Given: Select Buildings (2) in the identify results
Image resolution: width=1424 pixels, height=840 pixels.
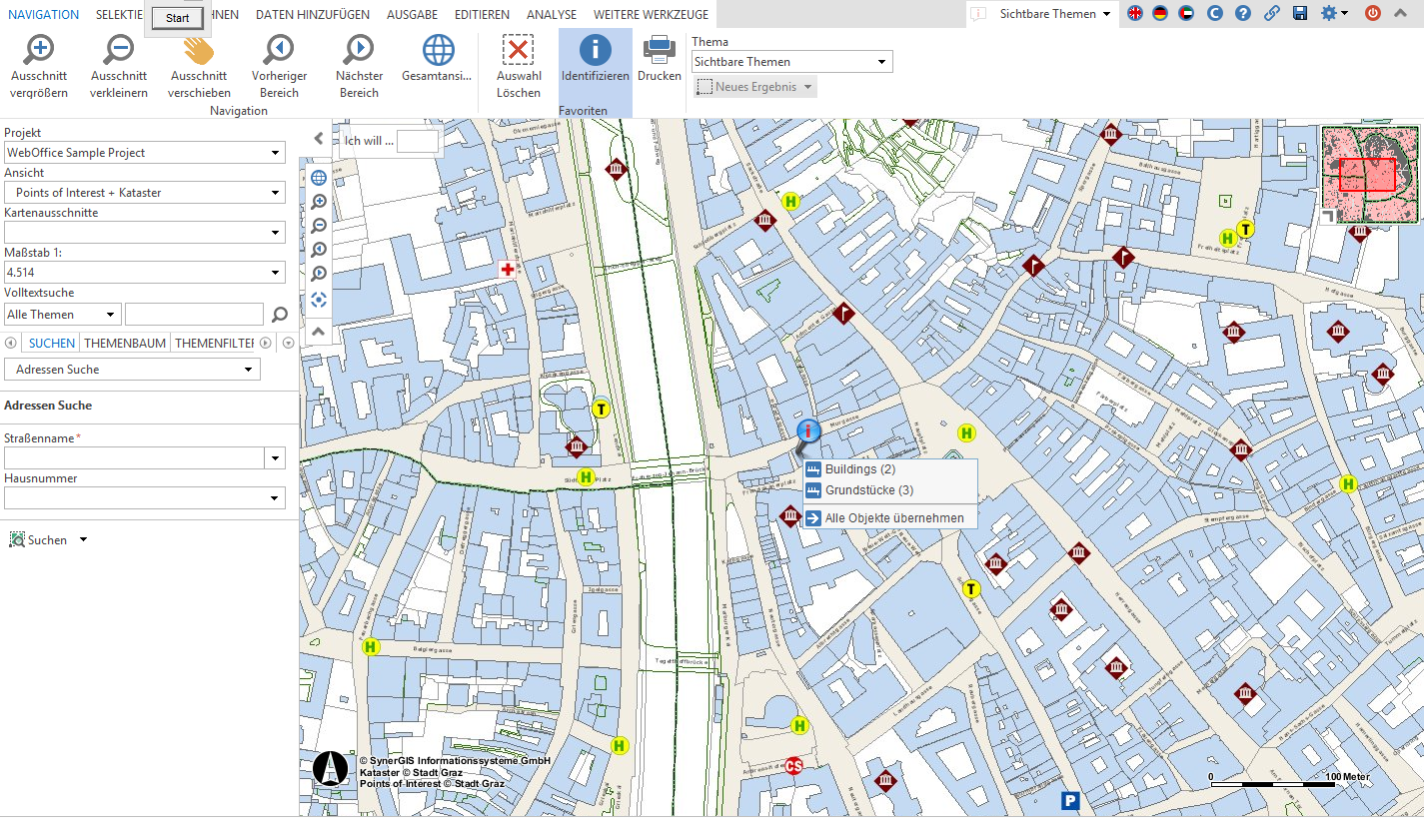Looking at the screenshot, I should (x=861, y=468).
